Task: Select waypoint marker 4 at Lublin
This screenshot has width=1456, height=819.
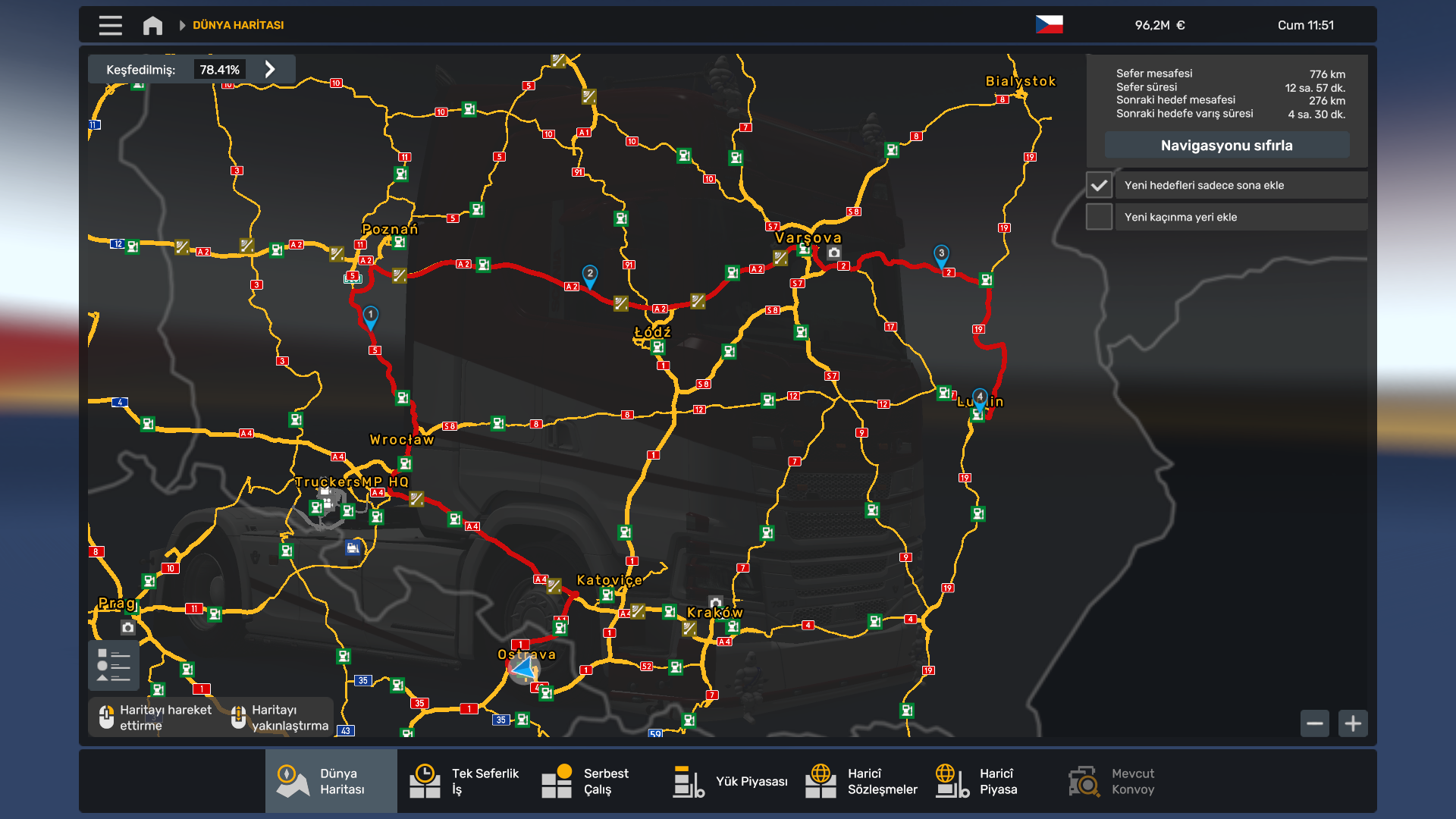Action: coord(980,399)
